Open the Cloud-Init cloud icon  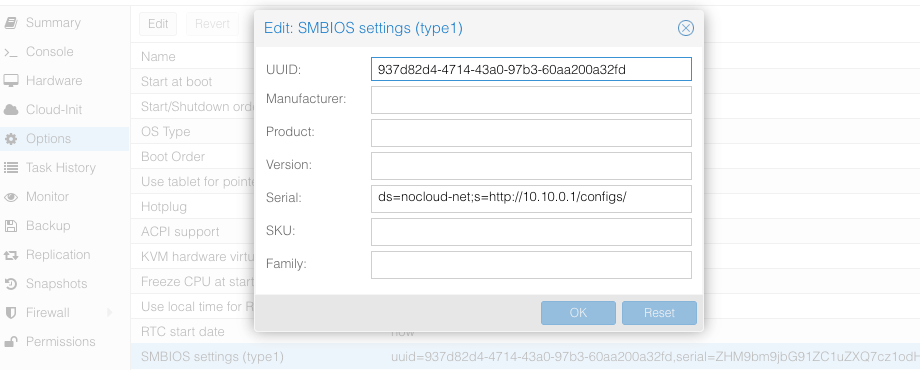tap(11, 110)
